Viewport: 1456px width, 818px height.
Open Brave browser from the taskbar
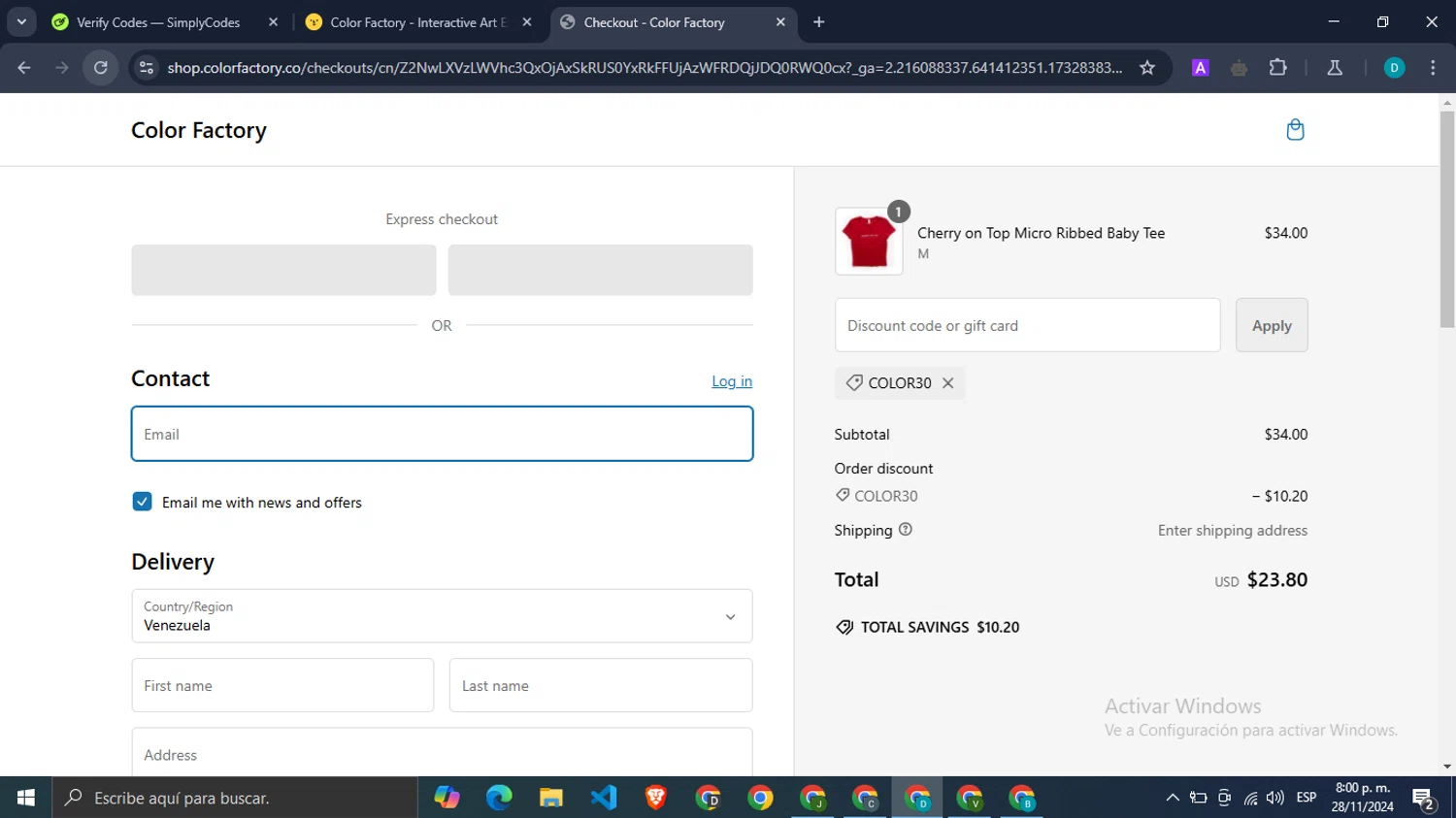[656, 798]
